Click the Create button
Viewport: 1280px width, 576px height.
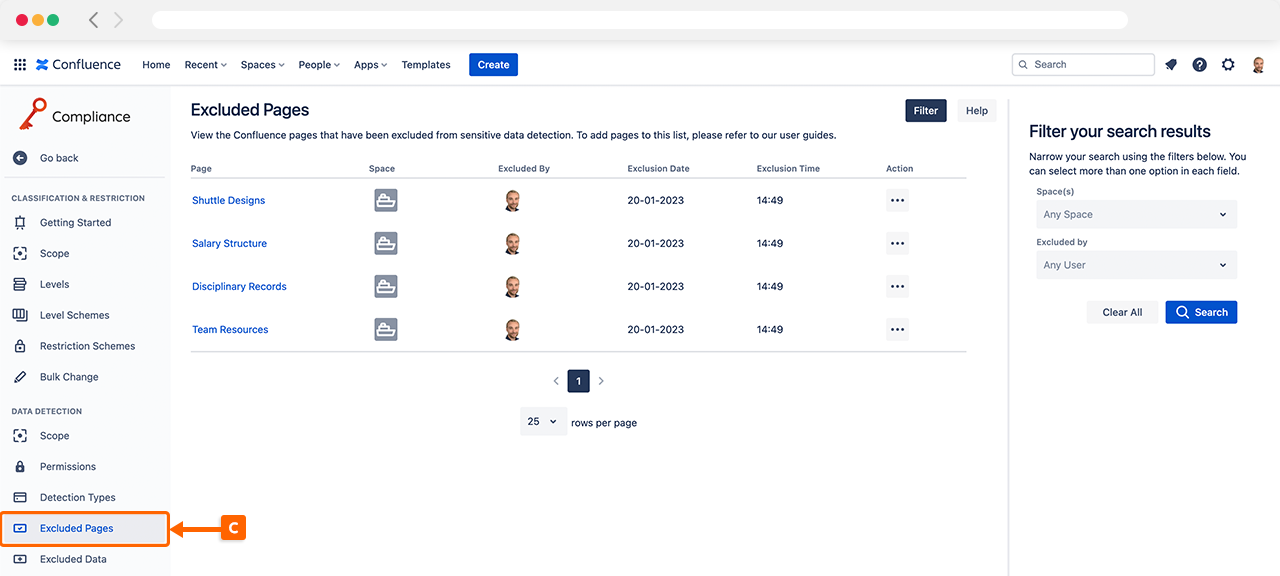493,64
